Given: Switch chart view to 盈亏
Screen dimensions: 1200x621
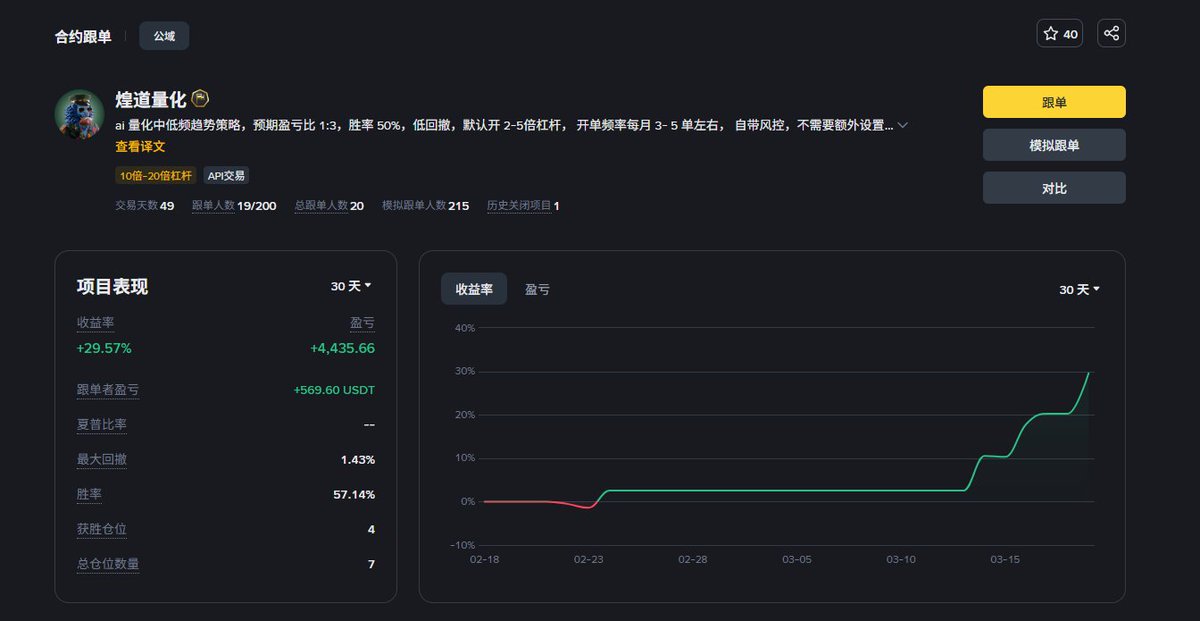Looking at the screenshot, I should point(537,289).
